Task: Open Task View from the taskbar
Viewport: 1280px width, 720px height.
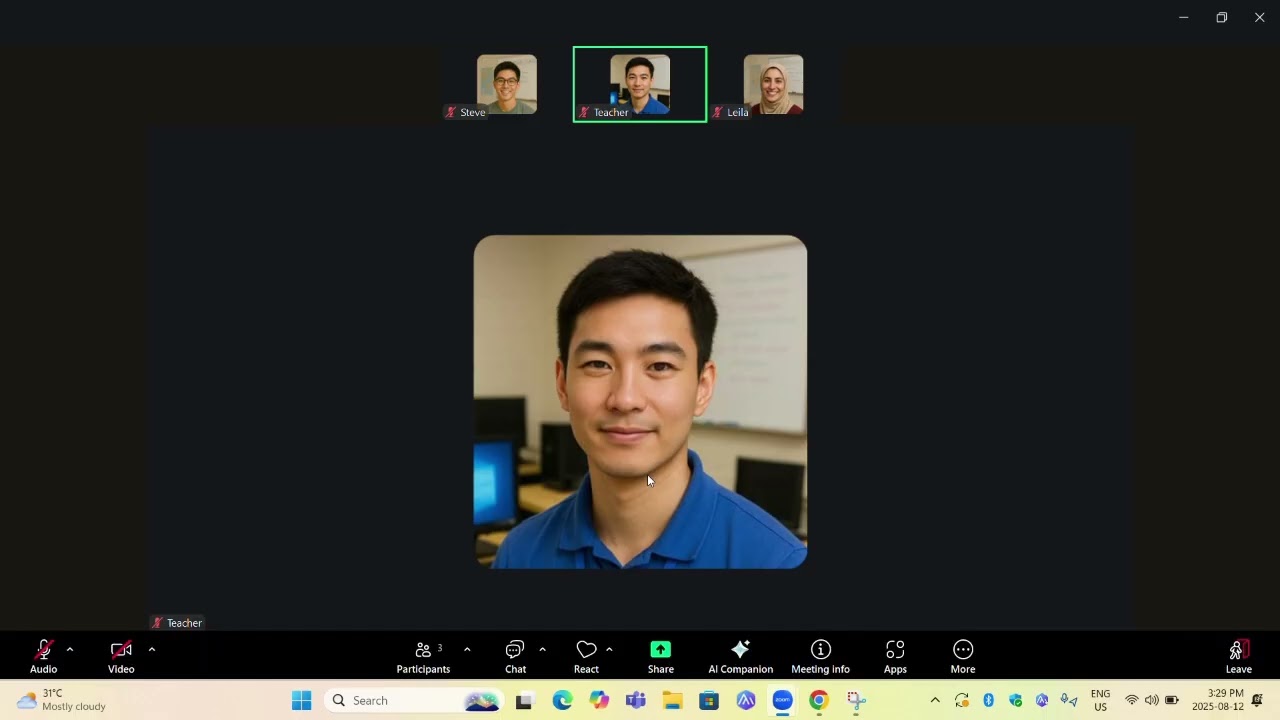Action: click(524, 700)
